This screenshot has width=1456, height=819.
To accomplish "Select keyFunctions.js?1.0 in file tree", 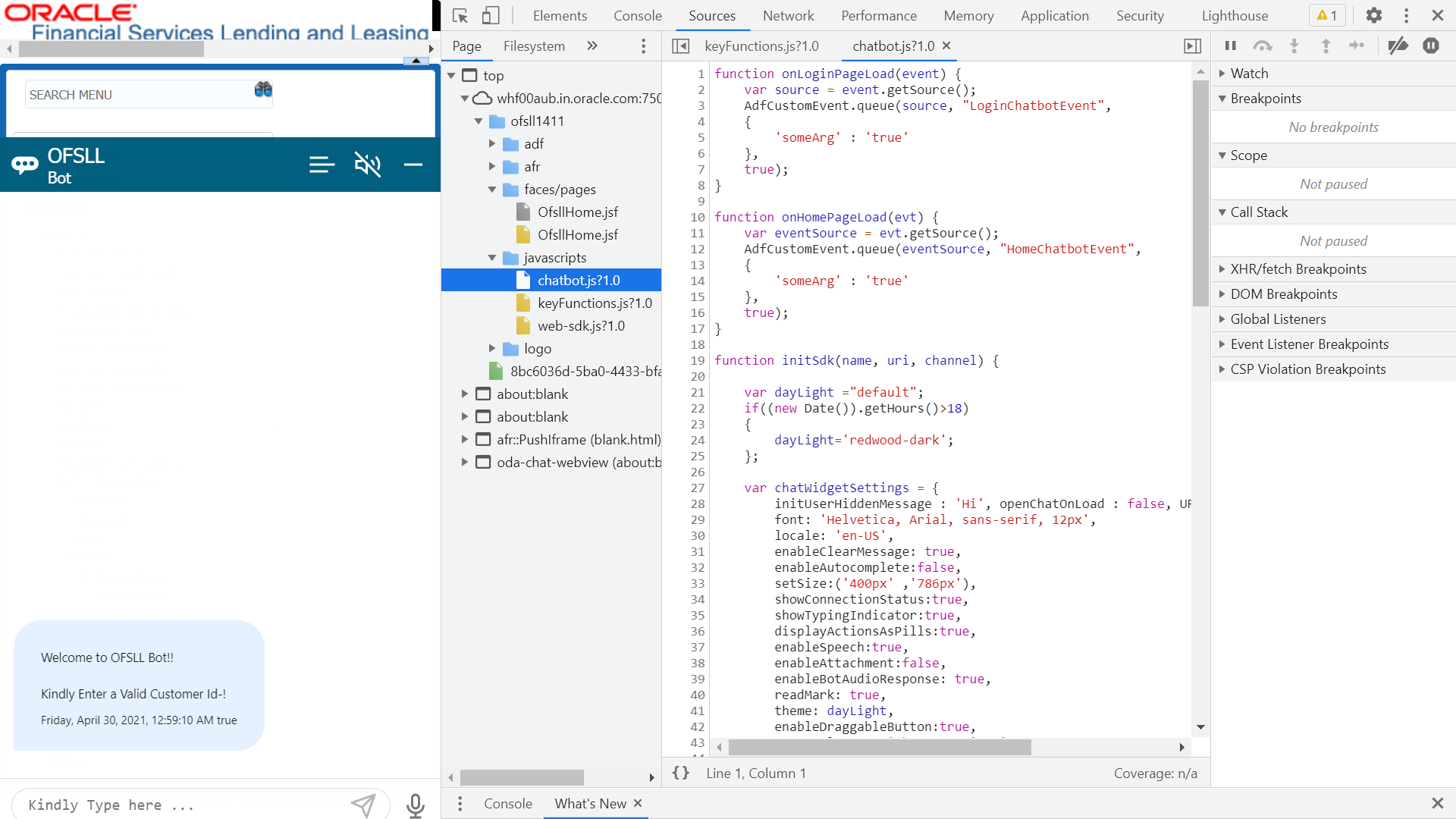I will point(595,303).
